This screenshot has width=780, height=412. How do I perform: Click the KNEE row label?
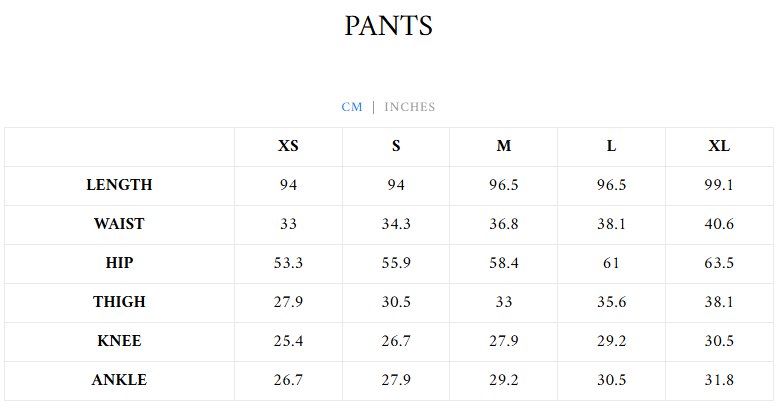tap(119, 341)
